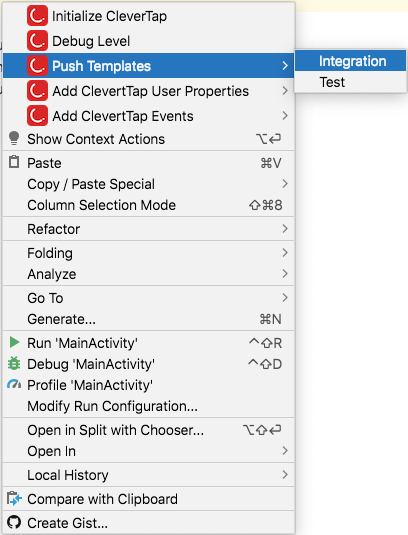Viewport: 408px width, 535px height.
Task: Click the green Run 'MainActivity' play icon
Action: 14,342
